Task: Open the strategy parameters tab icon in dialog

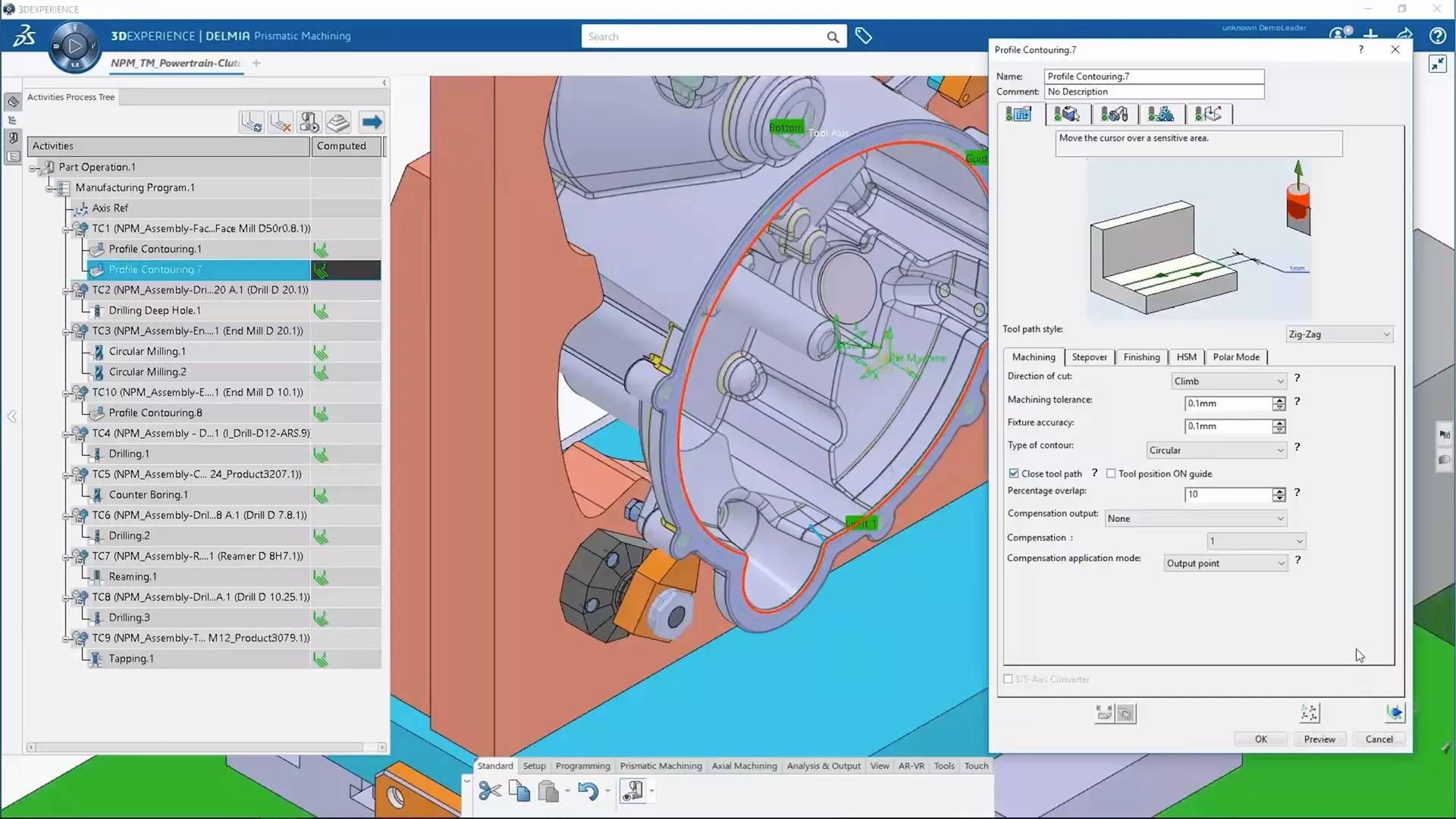Action: click(1018, 115)
